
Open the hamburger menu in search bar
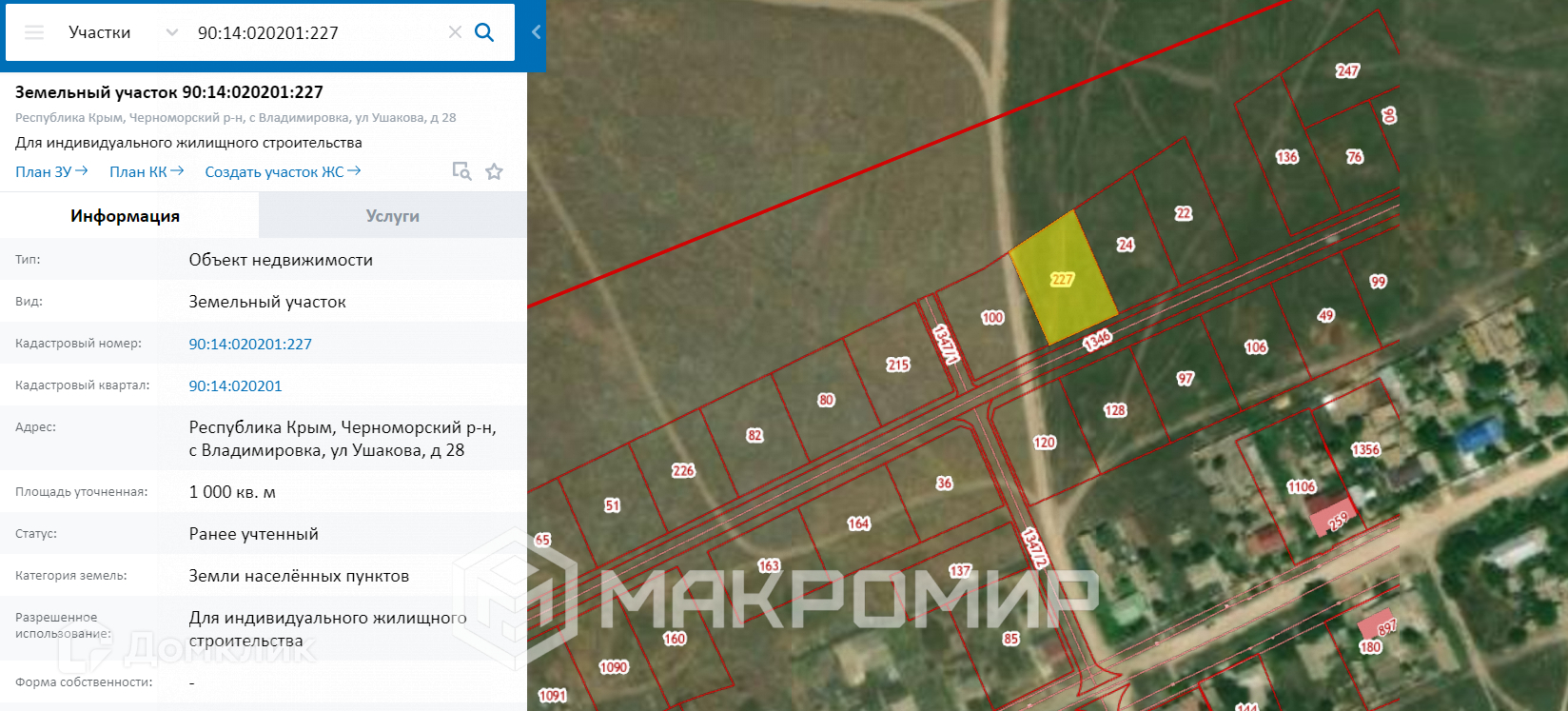34,32
